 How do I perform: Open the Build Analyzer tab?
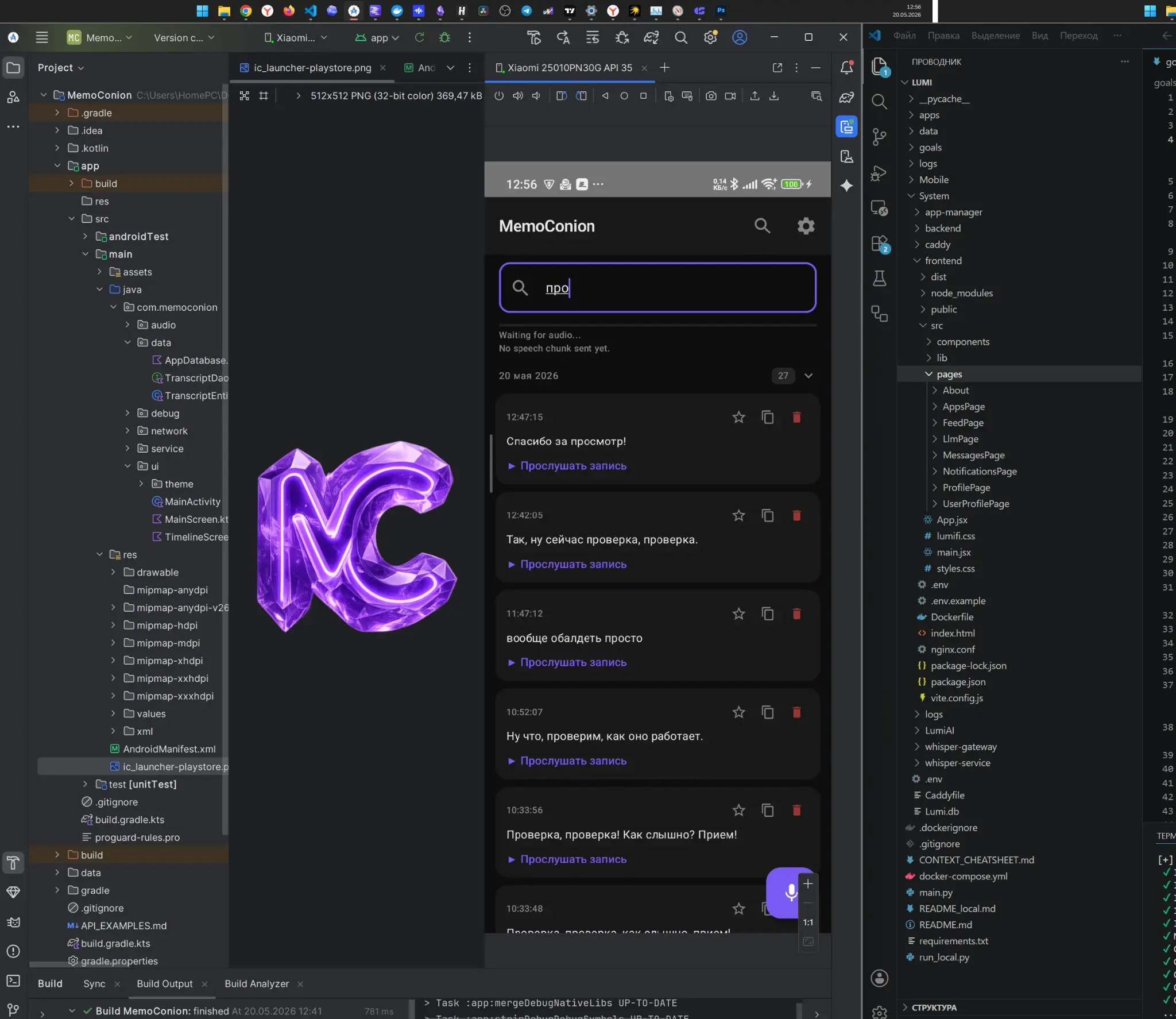click(257, 983)
